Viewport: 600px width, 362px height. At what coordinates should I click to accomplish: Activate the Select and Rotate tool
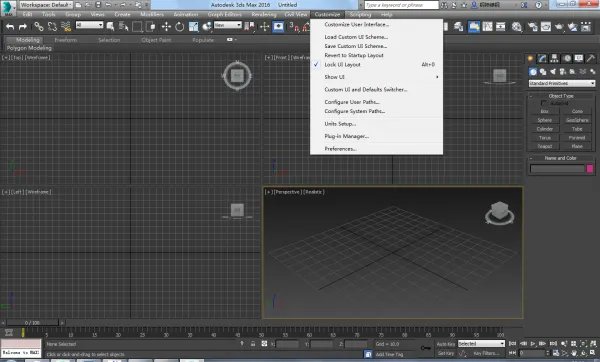[x=179, y=26]
